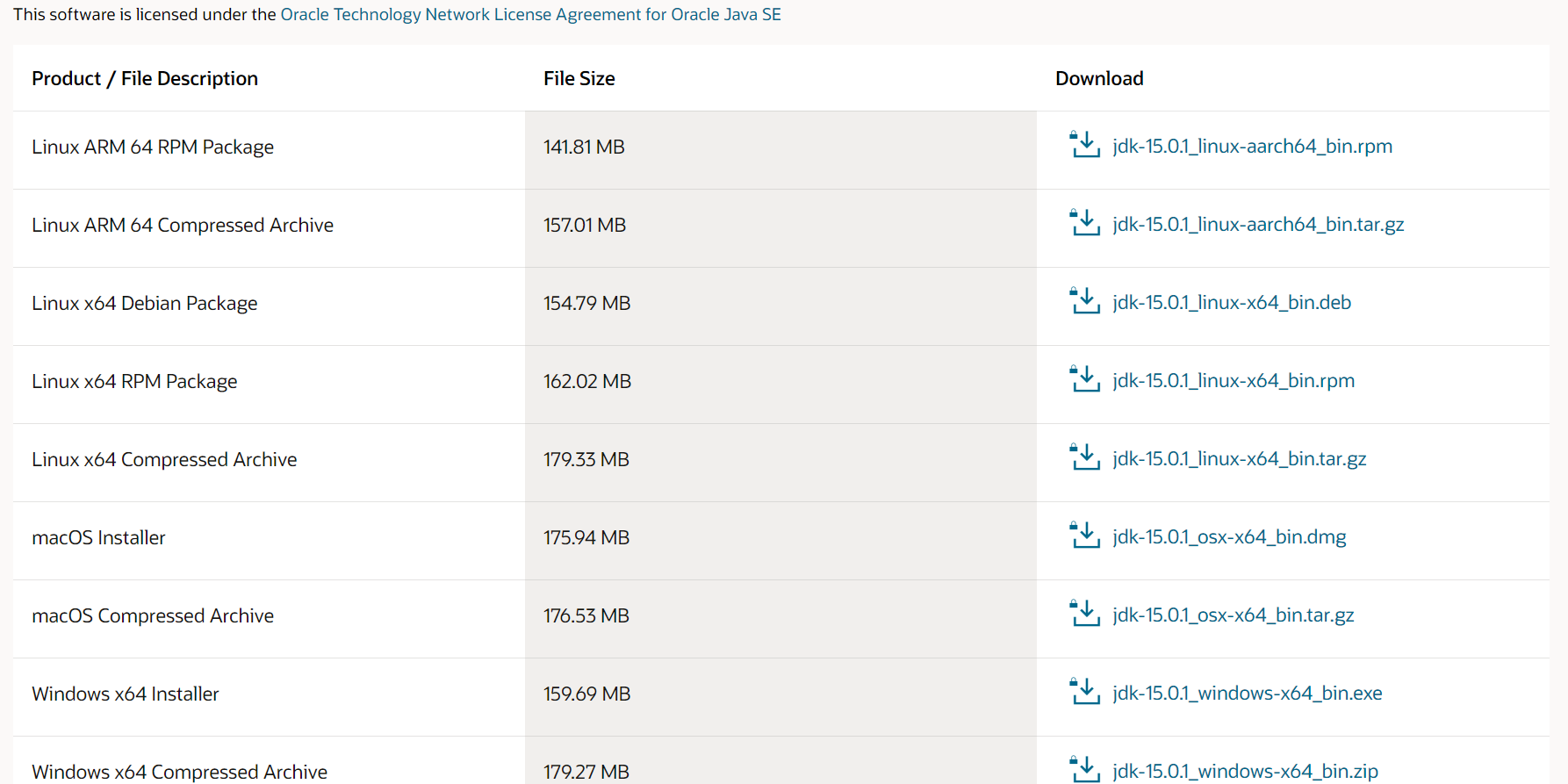Image resolution: width=1568 pixels, height=784 pixels.
Task: Click download icon for linux-x64_bin.tar.gz
Action: (x=1084, y=457)
